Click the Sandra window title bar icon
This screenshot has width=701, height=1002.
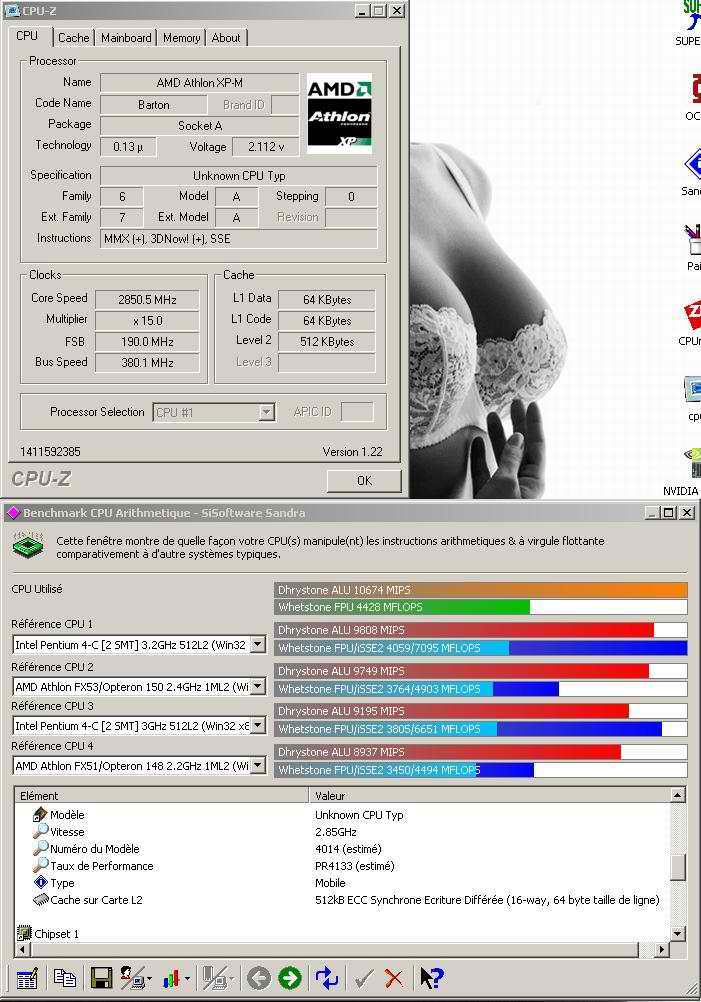click(x=13, y=513)
